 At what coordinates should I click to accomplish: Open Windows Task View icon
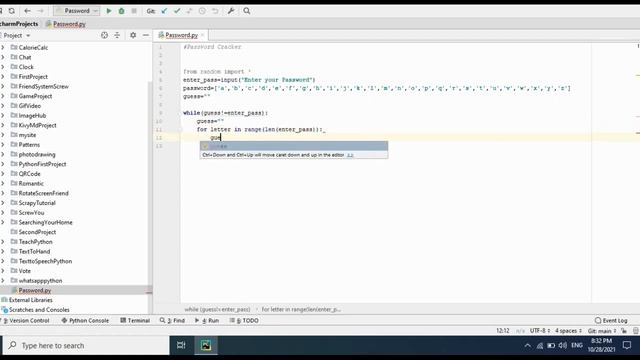click(181, 345)
